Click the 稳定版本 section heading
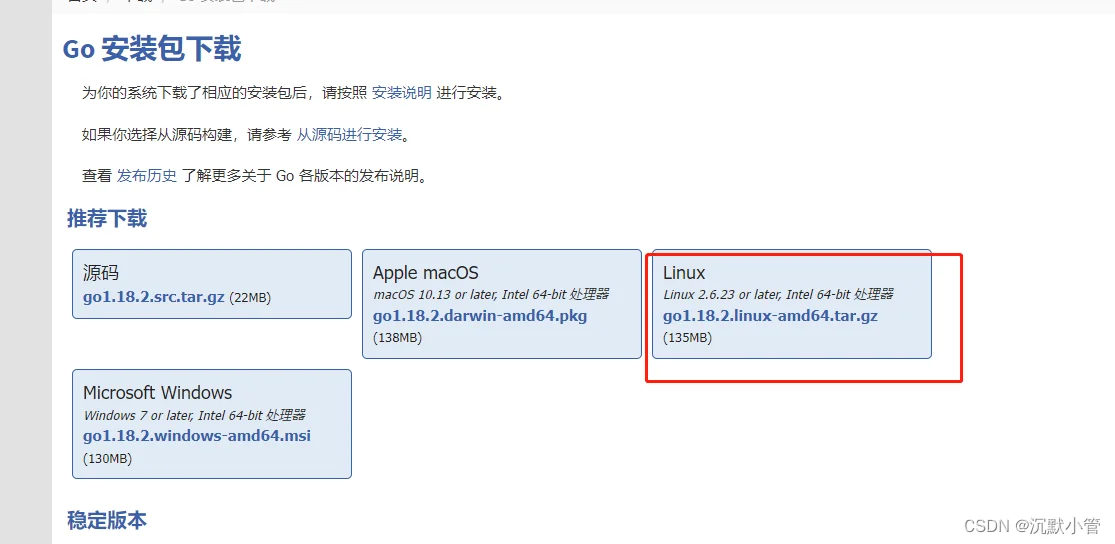Viewport: 1115px width, 544px height. pyautogui.click(x=107, y=521)
